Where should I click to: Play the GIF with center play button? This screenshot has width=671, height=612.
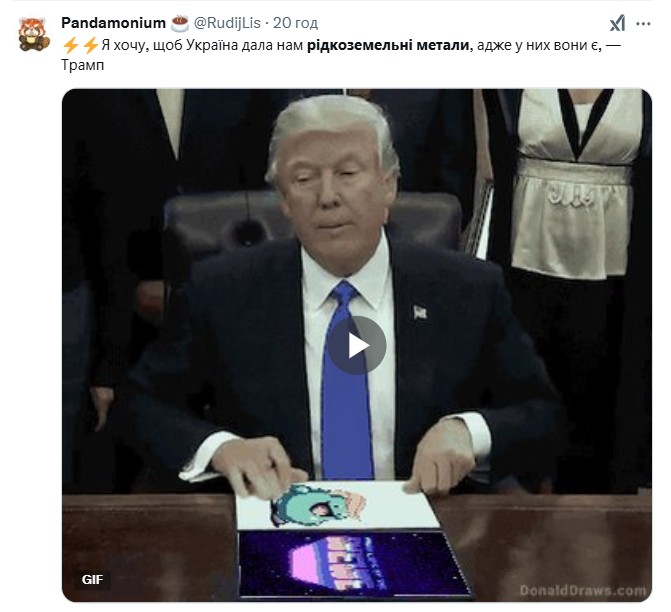coord(357,345)
